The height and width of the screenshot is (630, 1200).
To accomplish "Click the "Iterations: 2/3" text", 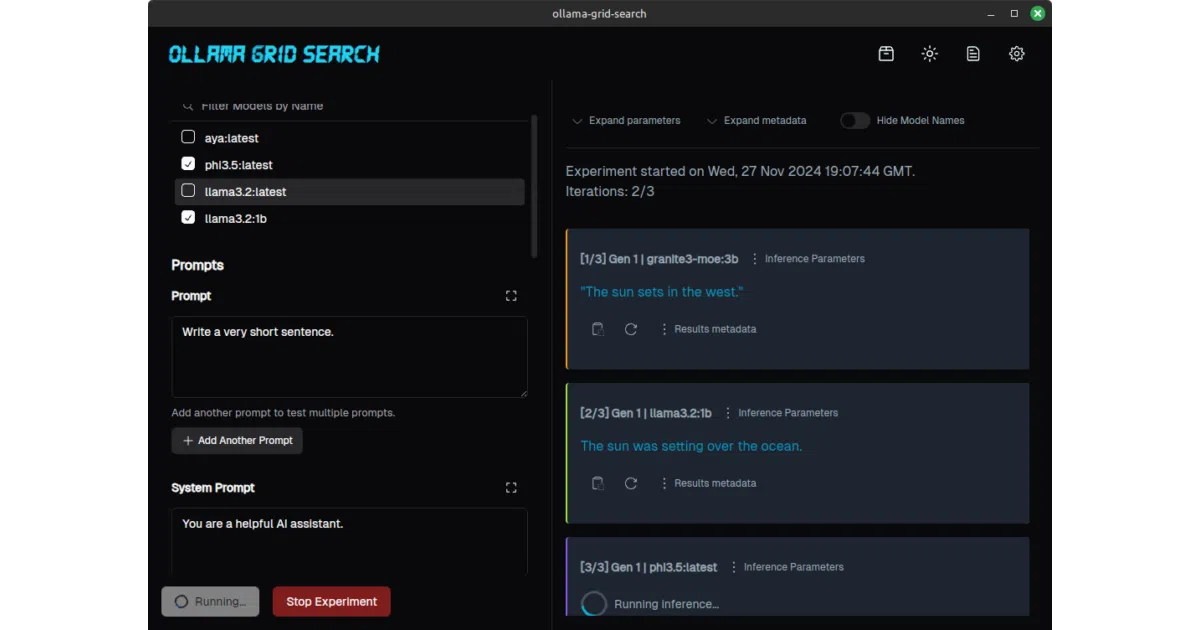I will 610,191.
